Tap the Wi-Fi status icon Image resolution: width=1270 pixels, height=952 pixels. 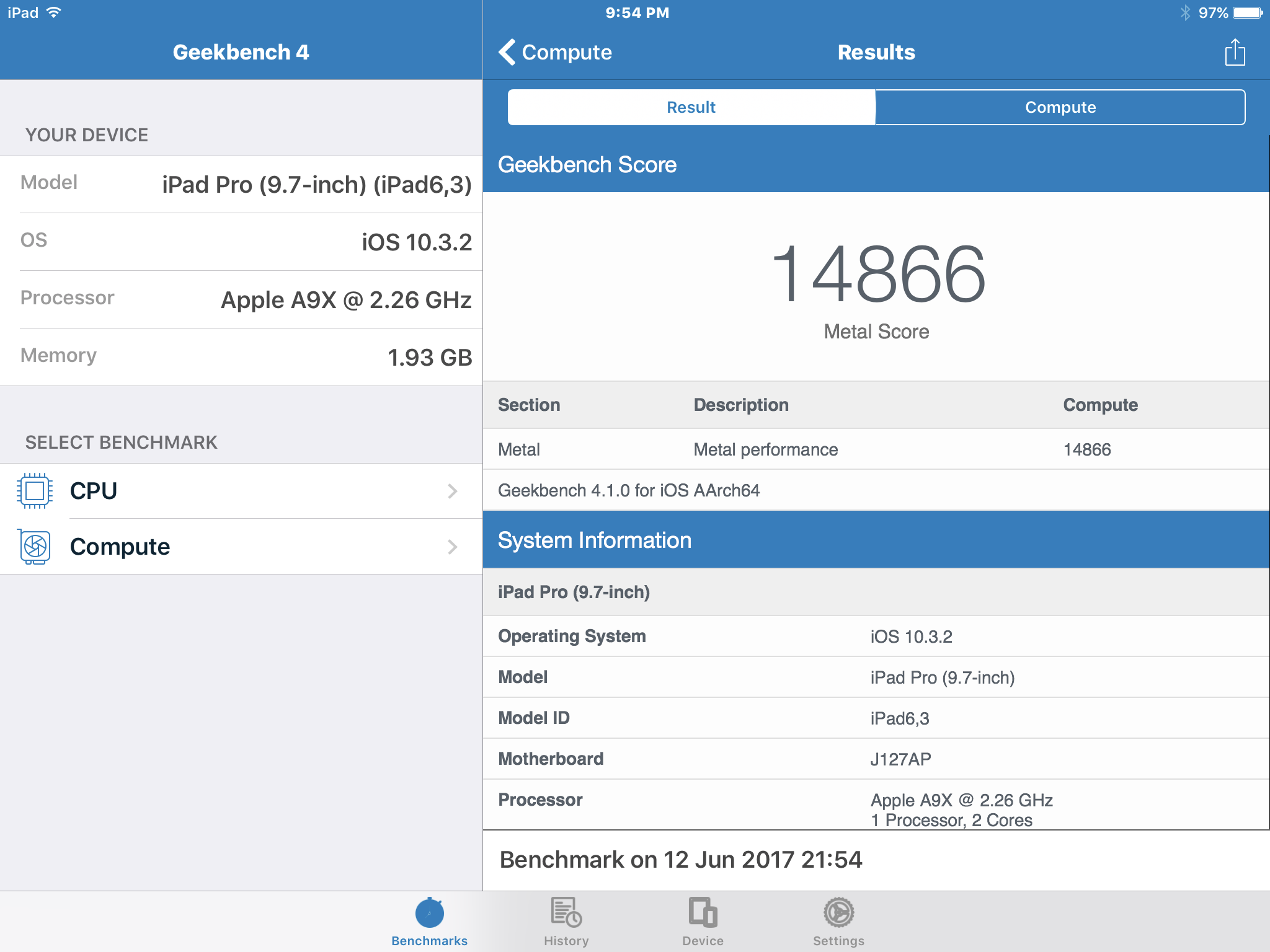pyautogui.click(x=54, y=12)
